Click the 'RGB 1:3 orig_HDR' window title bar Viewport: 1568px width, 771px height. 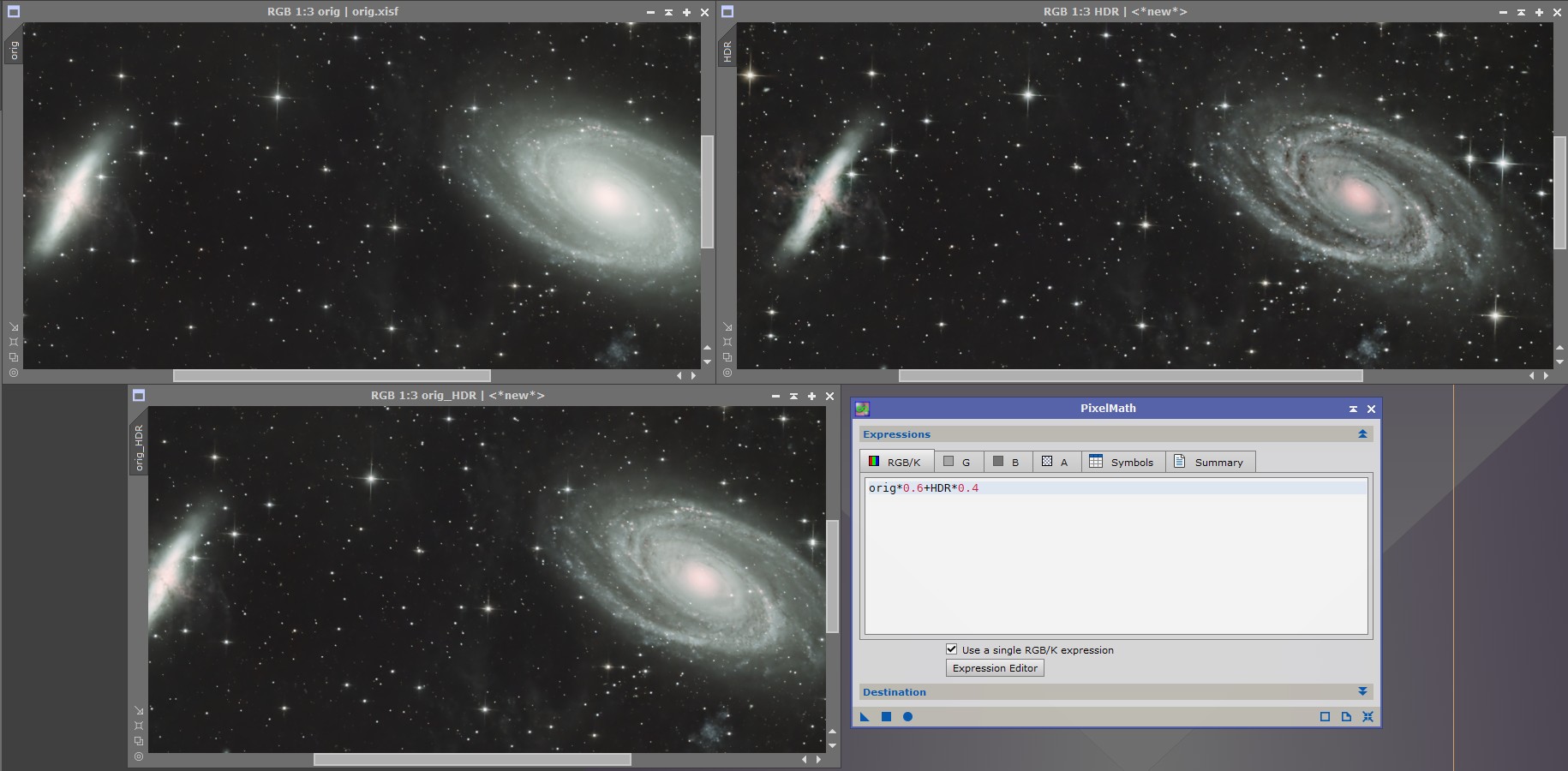coord(458,396)
